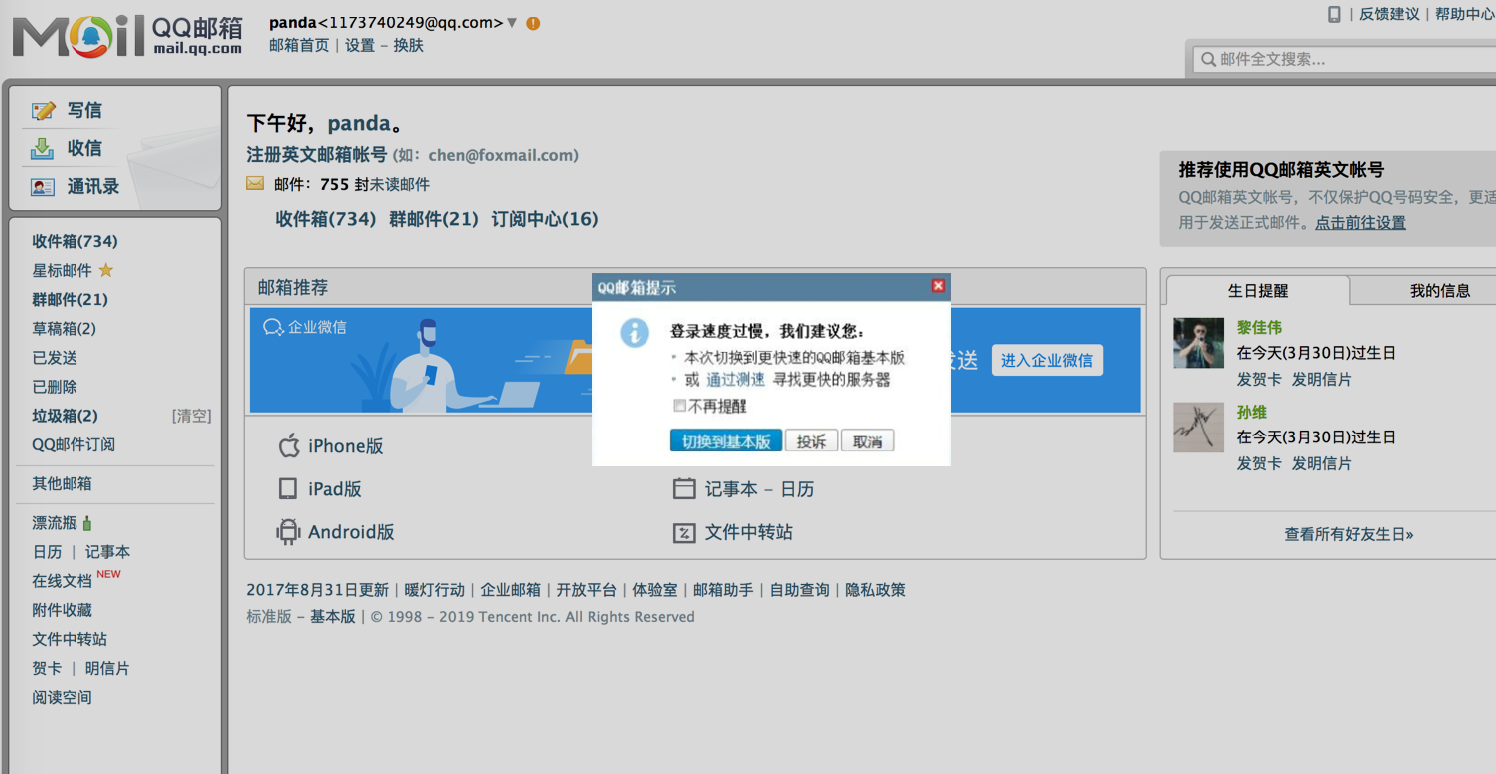Open 换肤 skin option in the header
The image size is (1496, 774).
[x=409, y=45]
